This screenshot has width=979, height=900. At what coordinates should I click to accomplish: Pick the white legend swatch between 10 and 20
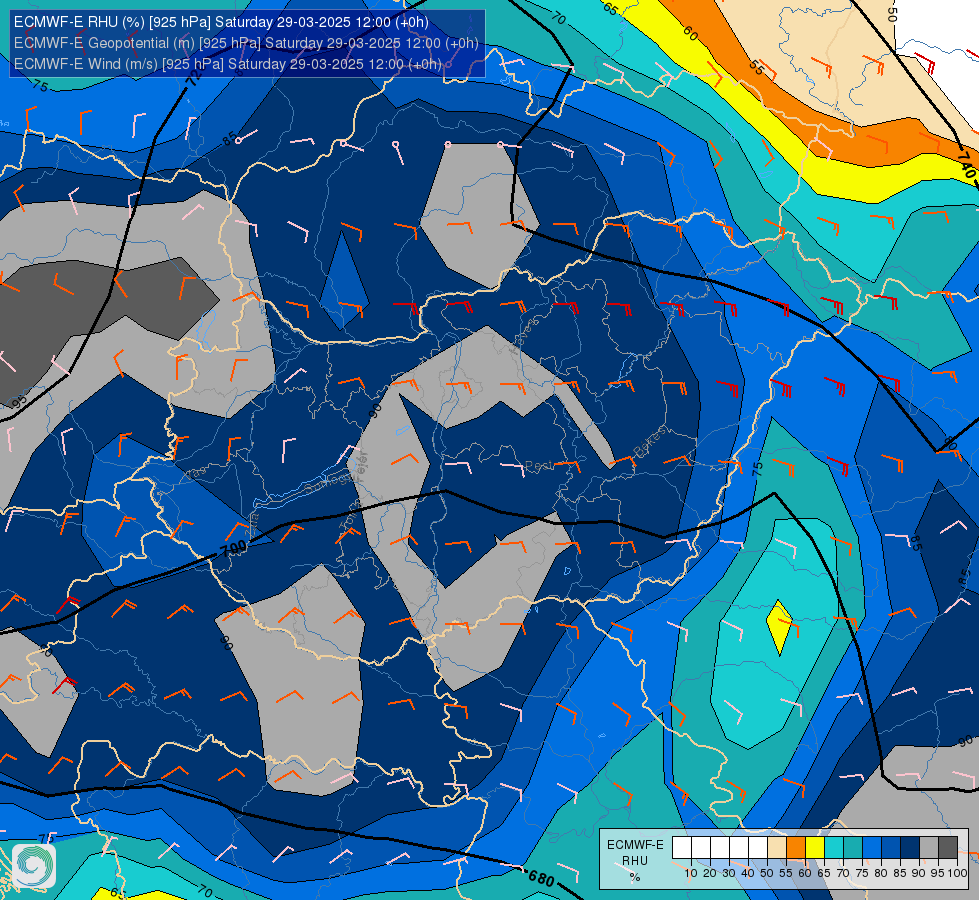(701, 848)
